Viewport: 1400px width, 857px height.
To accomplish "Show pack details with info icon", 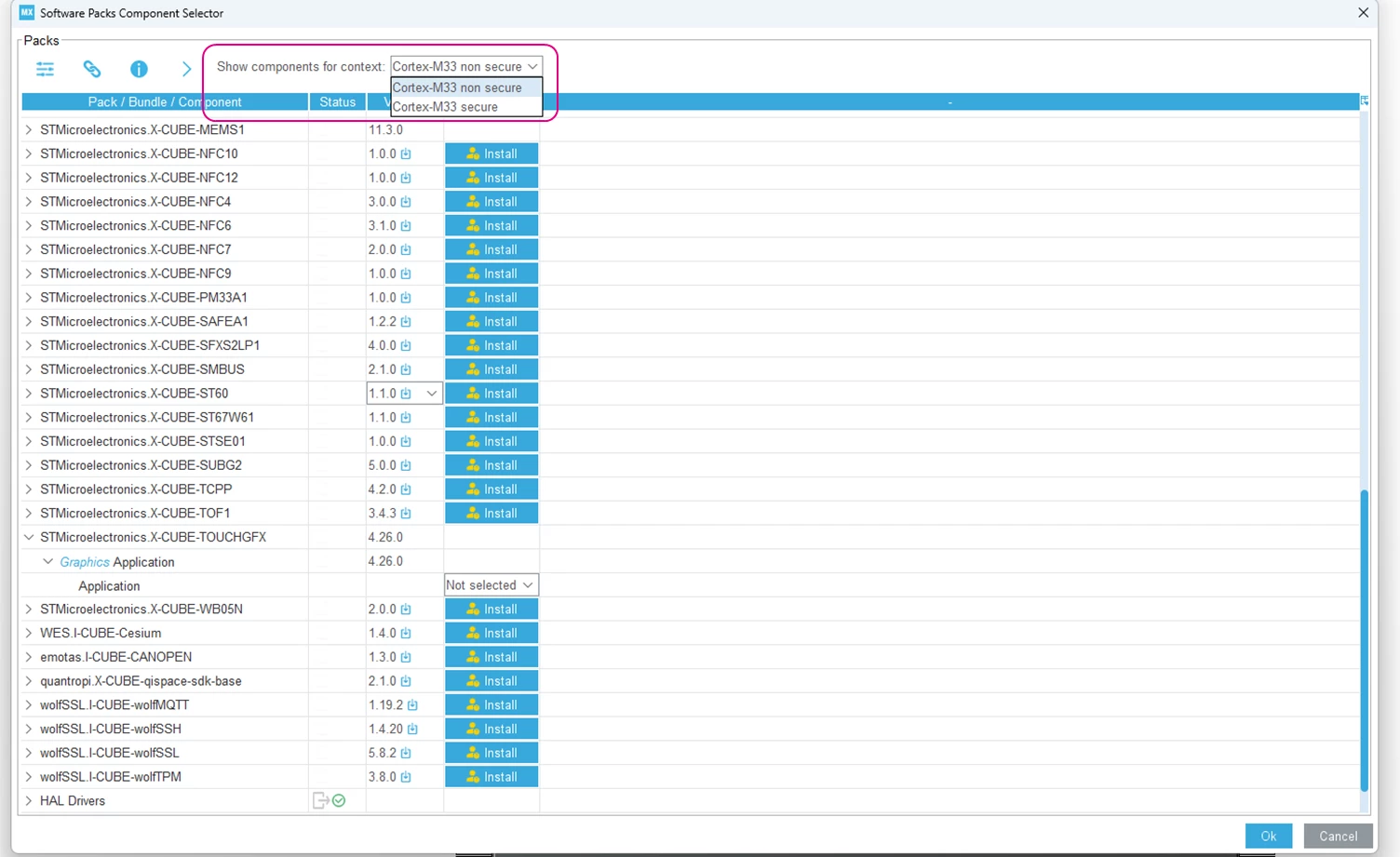I will click(139, 69).
